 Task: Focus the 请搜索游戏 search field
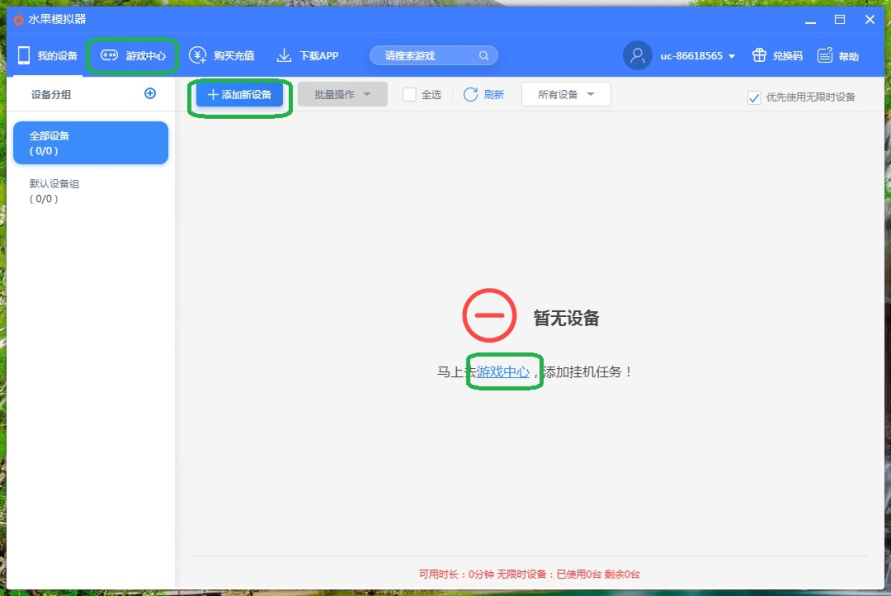click(x=434, y=56)
